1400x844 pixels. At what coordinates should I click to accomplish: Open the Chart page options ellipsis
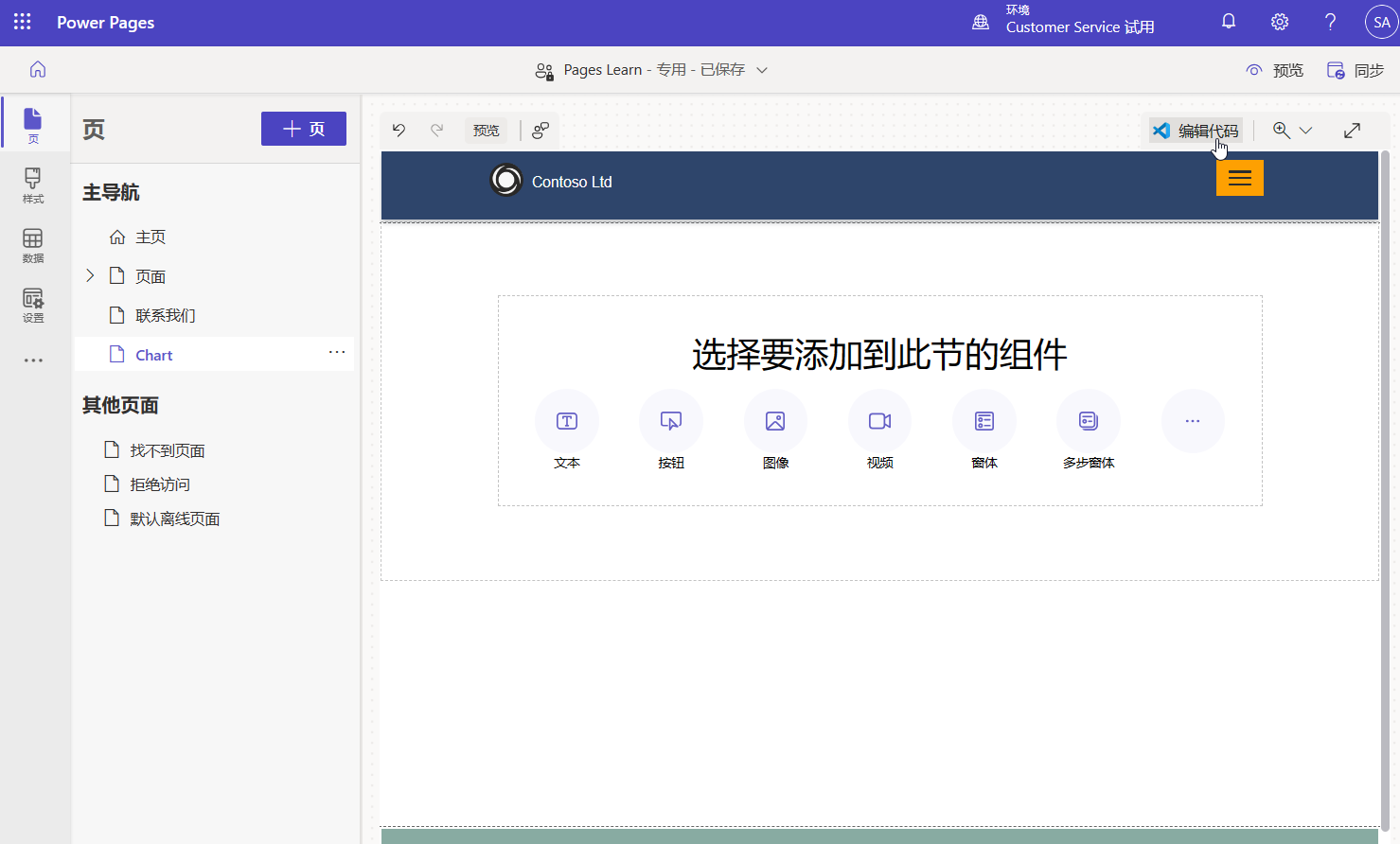(x=337, y=352)
